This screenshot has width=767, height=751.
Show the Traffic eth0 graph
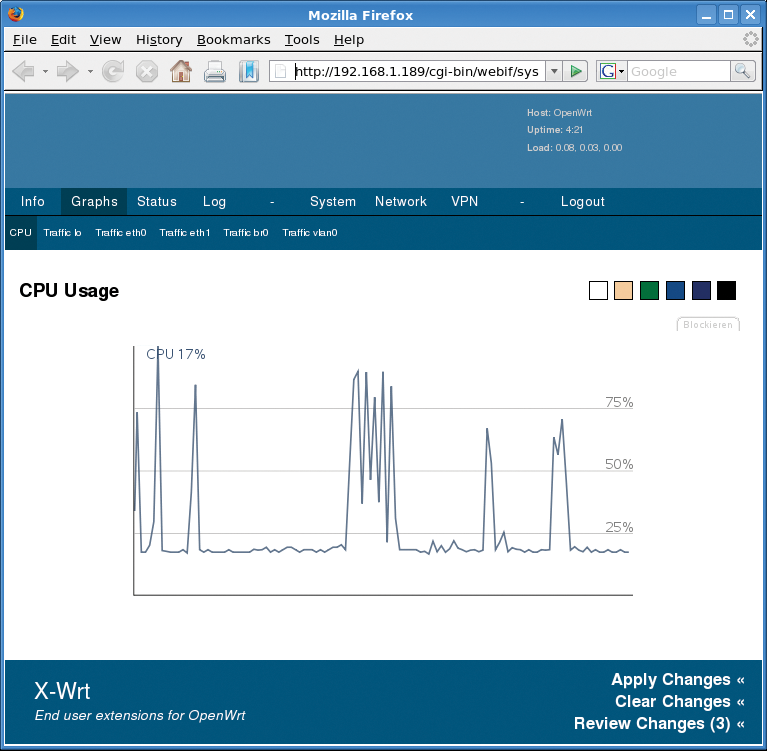[x=121, y=233]
